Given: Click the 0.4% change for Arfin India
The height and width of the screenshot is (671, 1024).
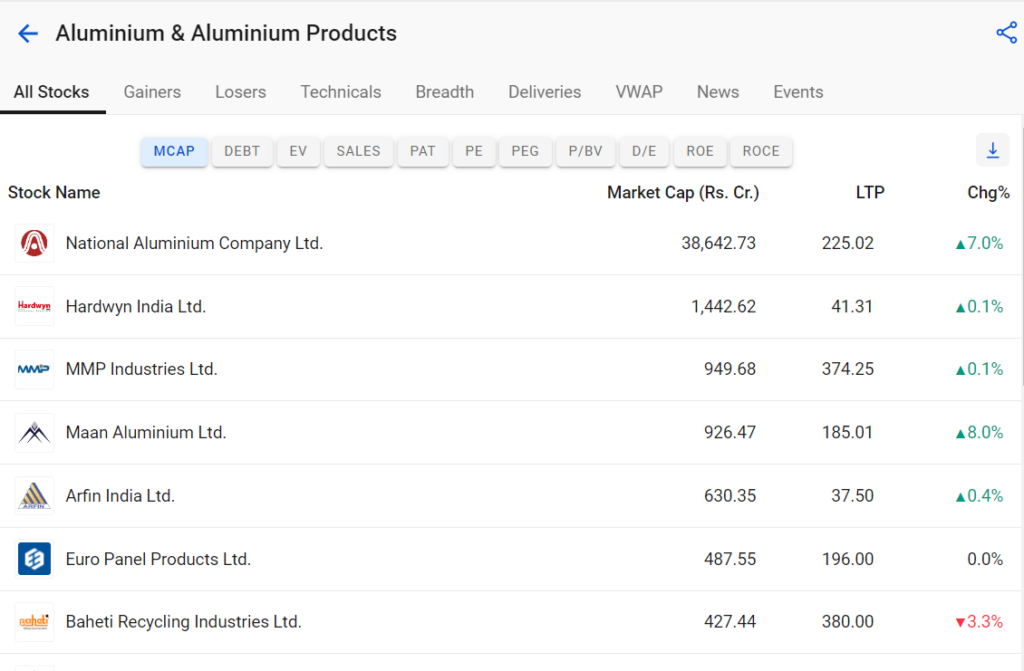Looking at the screenshot, I should [x=979, y=496].
